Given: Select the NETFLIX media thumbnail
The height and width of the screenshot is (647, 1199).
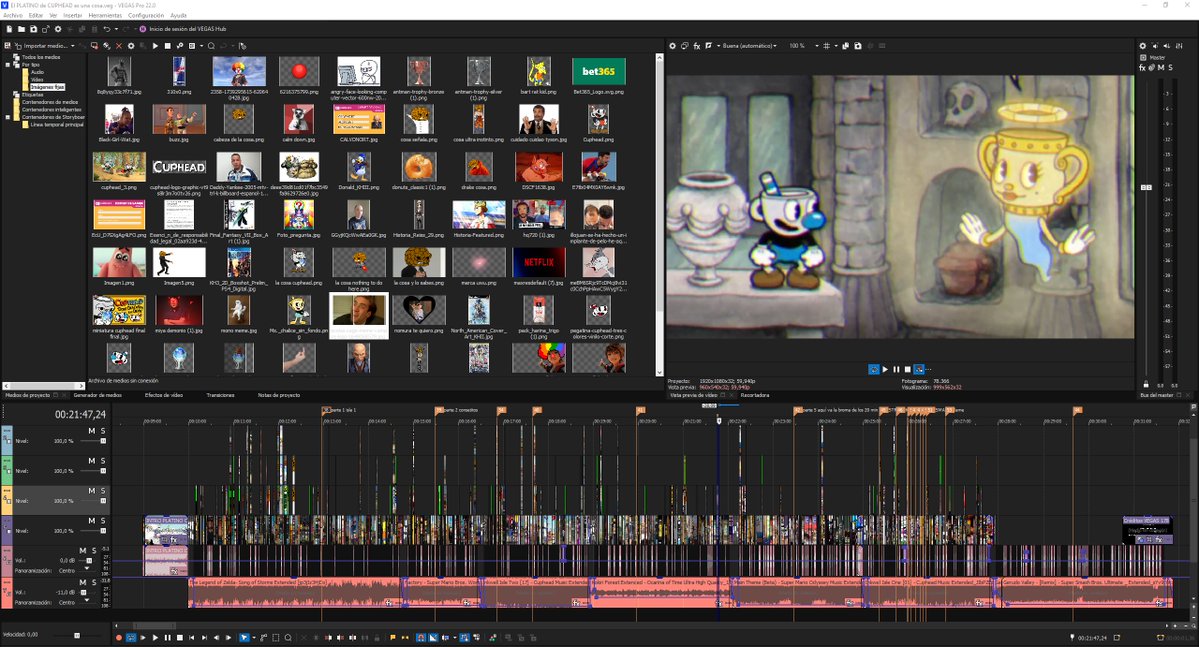Looking at the screenshot, I should click(x=538, y=262).
